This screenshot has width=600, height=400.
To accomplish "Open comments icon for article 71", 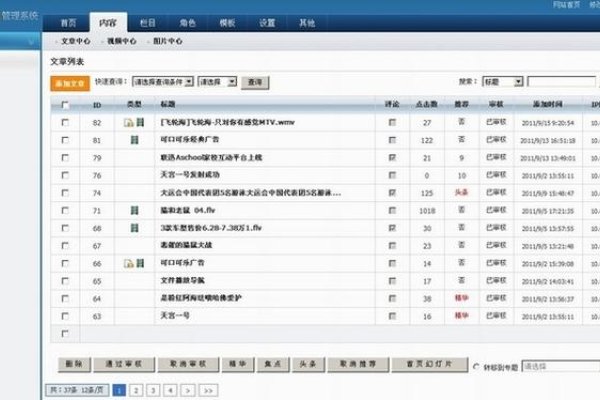I will point(392,211).
